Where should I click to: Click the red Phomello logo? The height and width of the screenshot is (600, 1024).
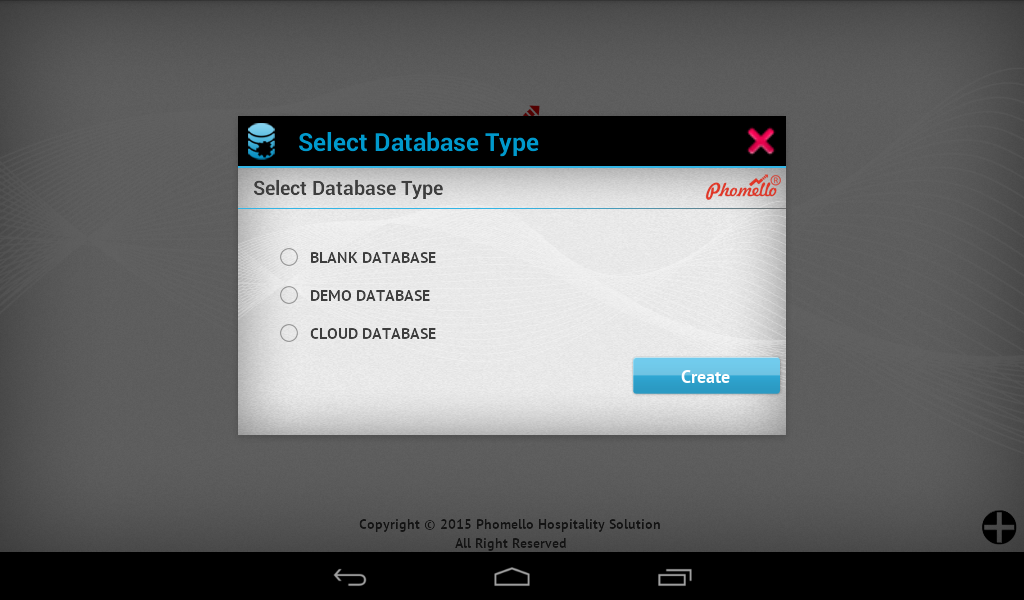[743, 187]
